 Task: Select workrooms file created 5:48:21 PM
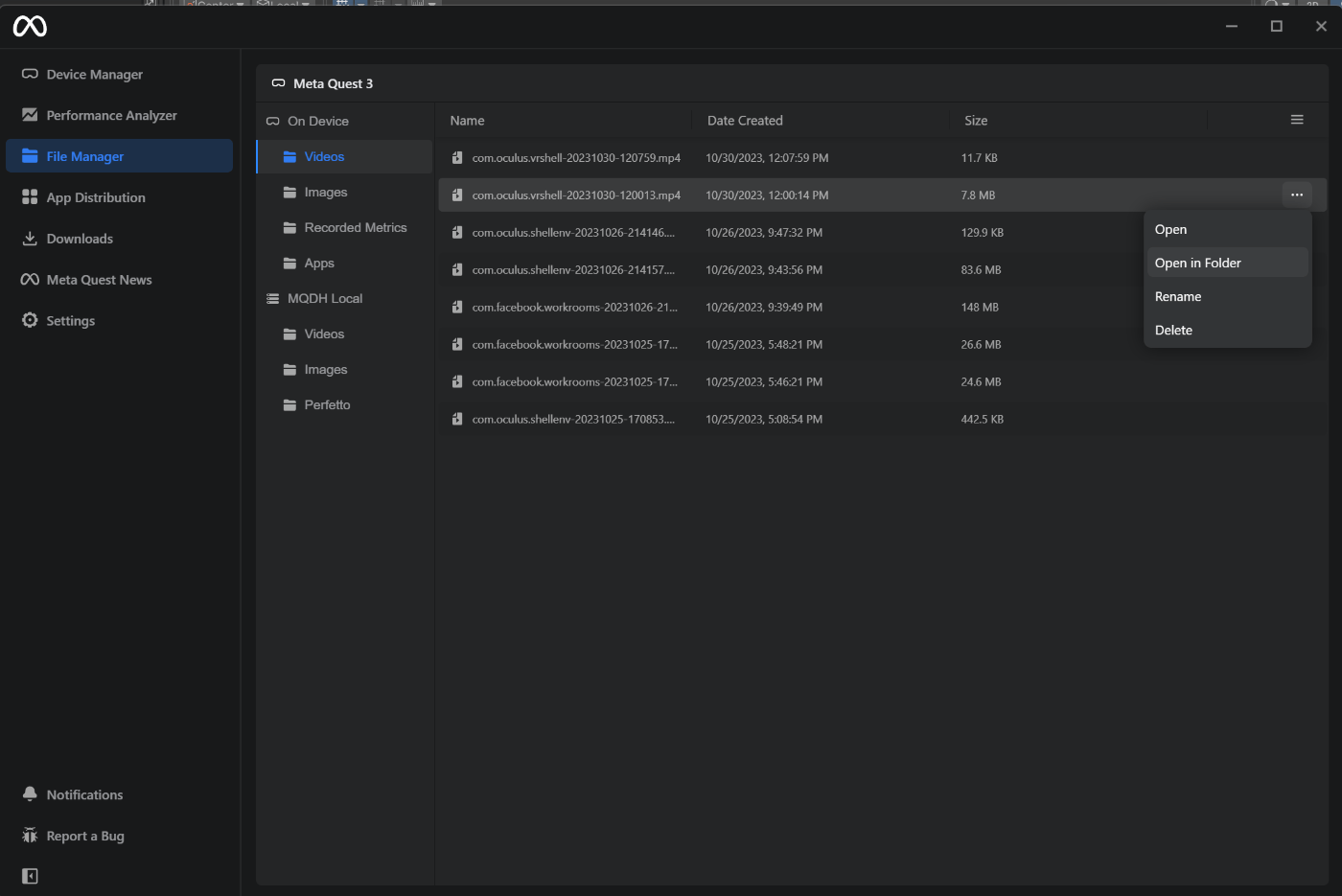pyautogui.click(x=883, y=344)
